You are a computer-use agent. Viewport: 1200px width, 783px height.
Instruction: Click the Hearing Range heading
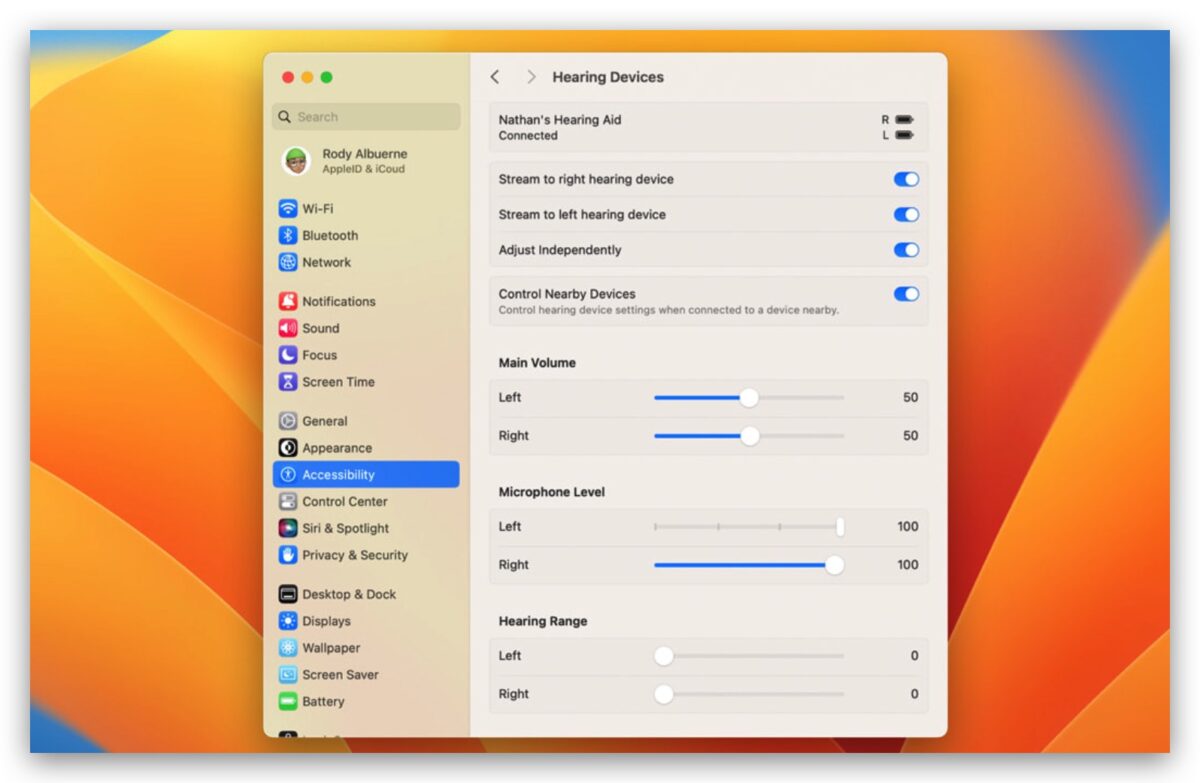[543, 621]
